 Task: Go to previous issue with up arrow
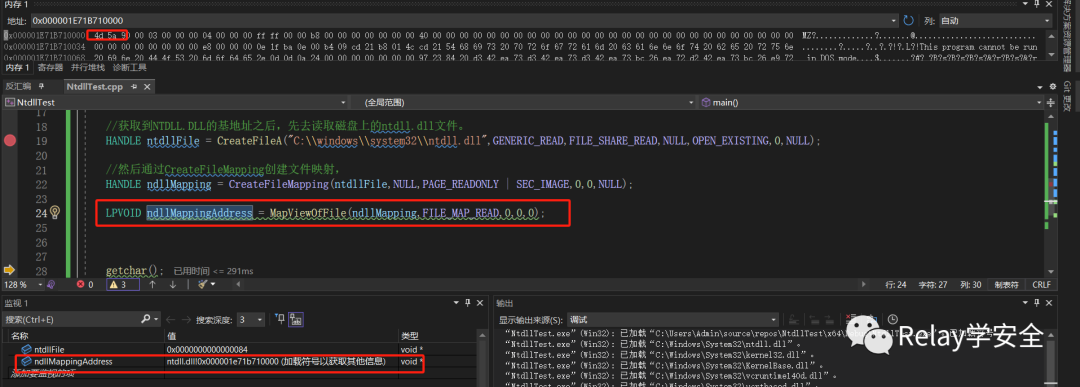[x=152, y=284]
